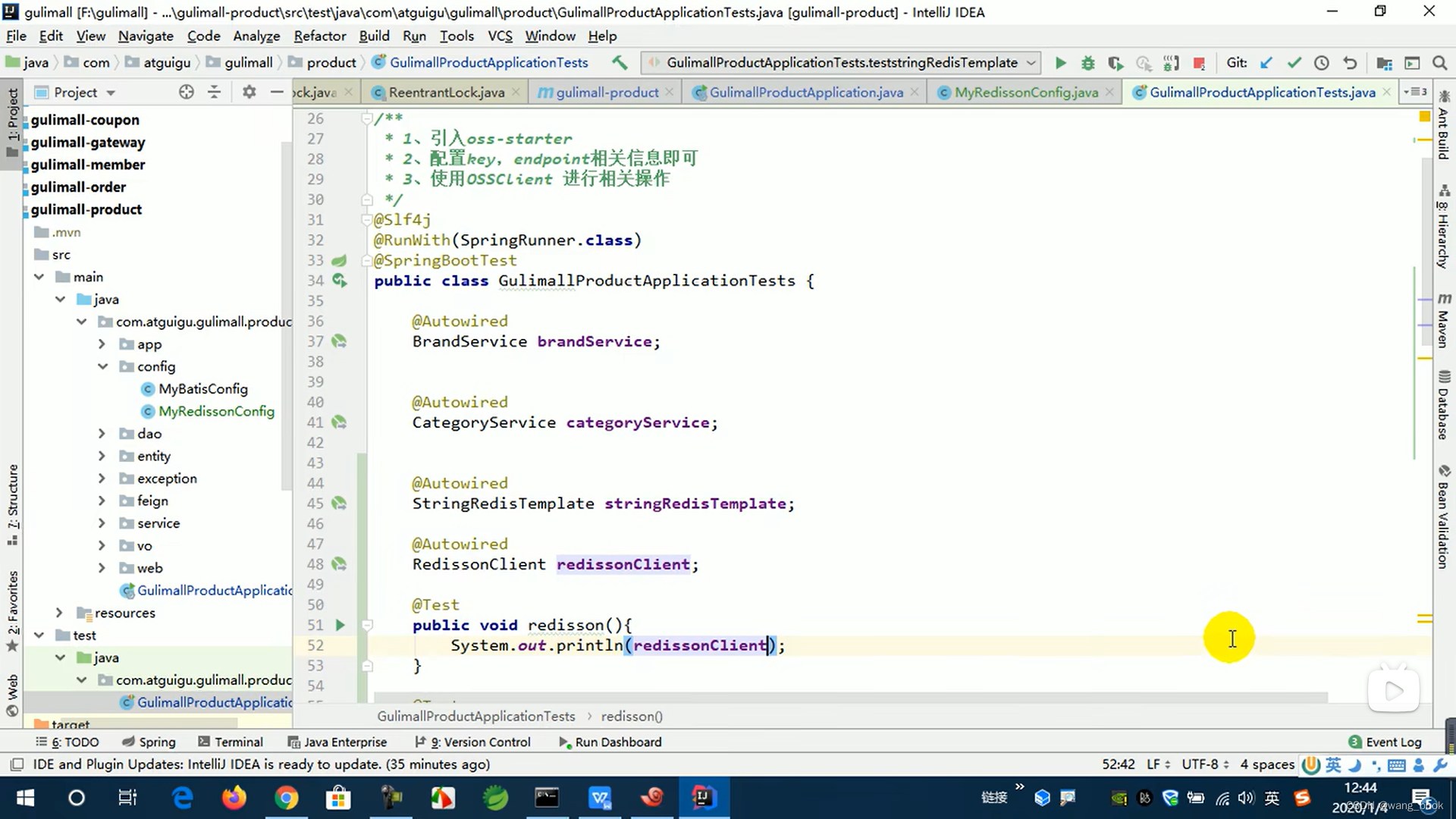Collapse all nodes in Project panel
Image resolution: width=1456 pixels, height=819 pixels.
coord(215,92)
